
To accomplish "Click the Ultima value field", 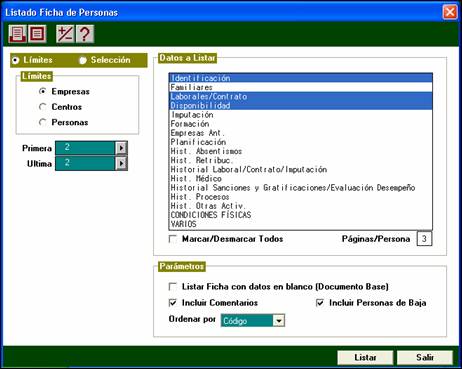I will coord(85,164).
